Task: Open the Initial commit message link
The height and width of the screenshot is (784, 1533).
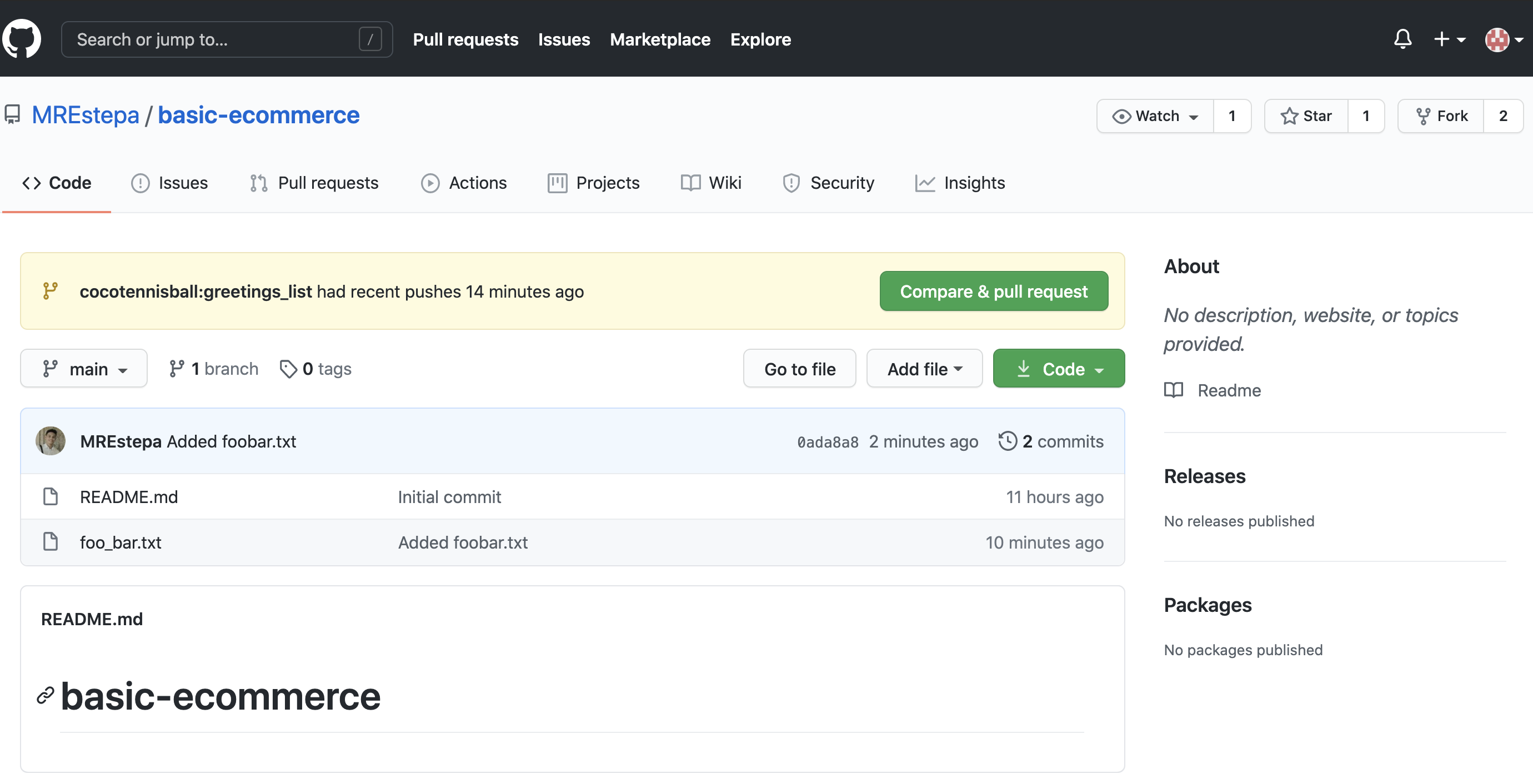Action: click(449, 497)
